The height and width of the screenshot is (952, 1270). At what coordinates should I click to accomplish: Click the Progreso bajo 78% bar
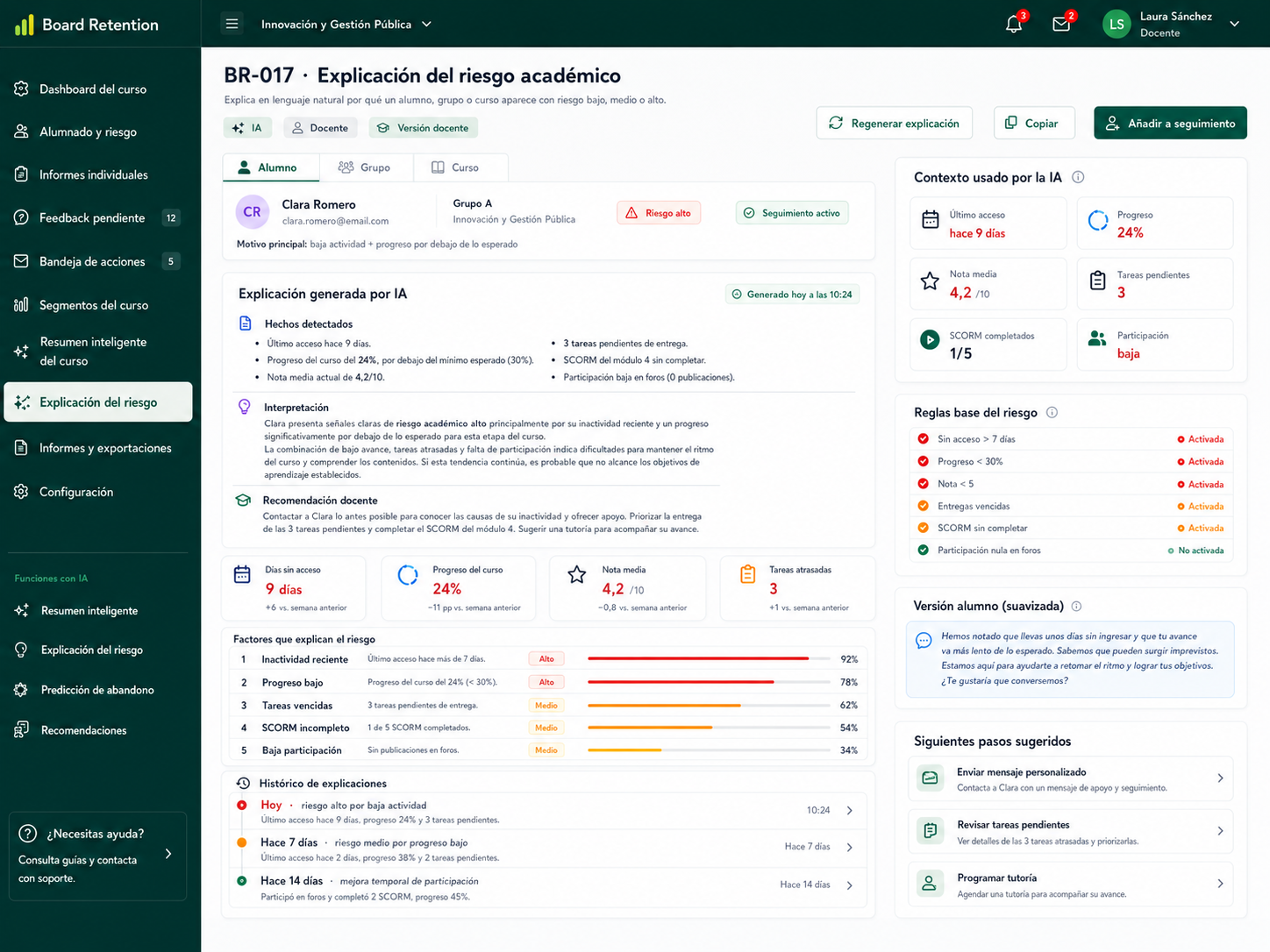(709, 682)
